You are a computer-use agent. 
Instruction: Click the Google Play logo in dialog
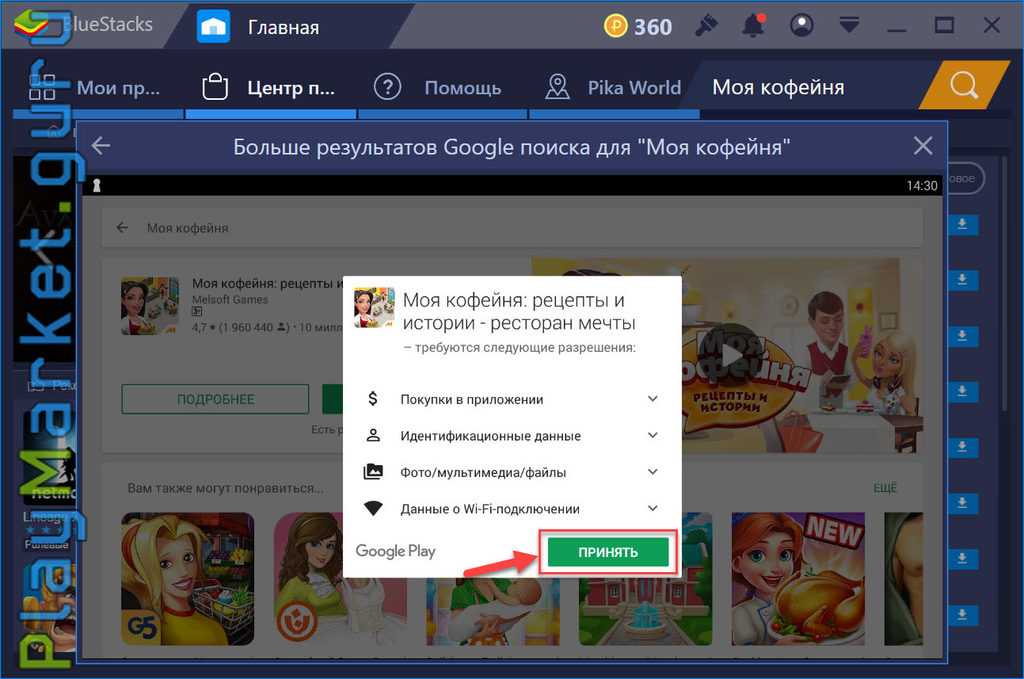(x=395, y=551)
